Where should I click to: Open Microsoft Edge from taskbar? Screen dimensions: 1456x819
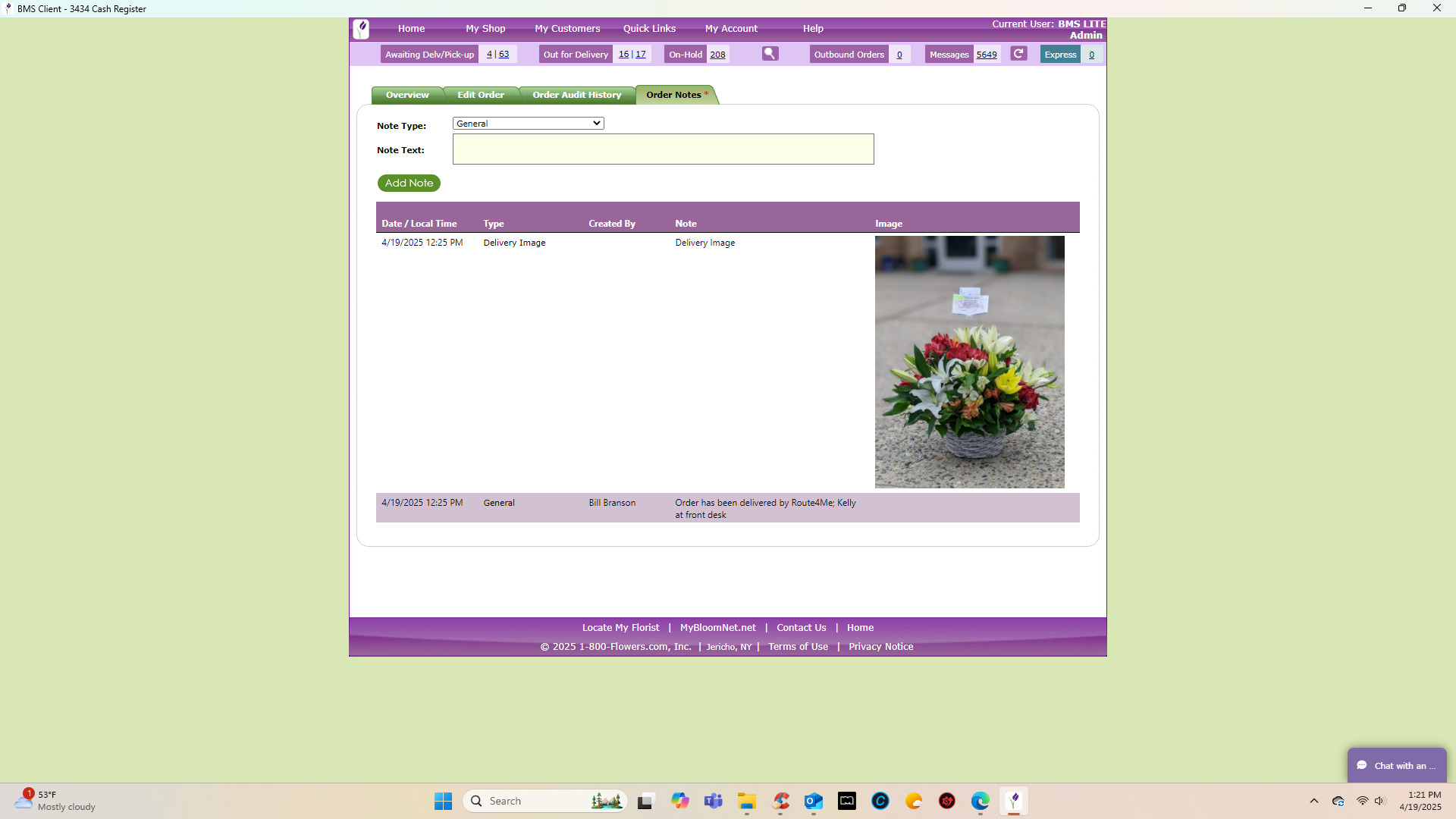tap(980, 801)
